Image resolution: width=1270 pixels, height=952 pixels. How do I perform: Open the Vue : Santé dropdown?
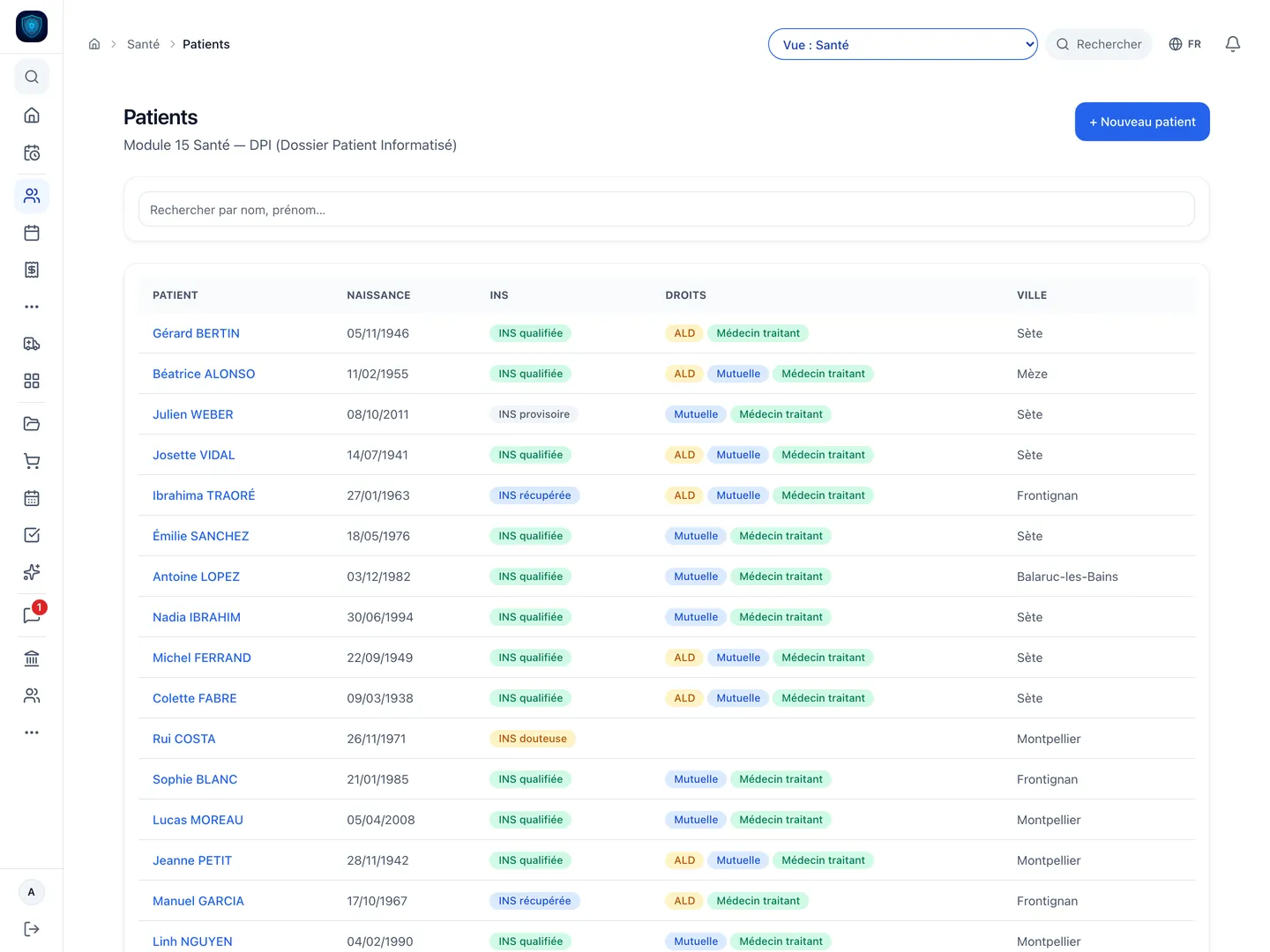point(903,44)
